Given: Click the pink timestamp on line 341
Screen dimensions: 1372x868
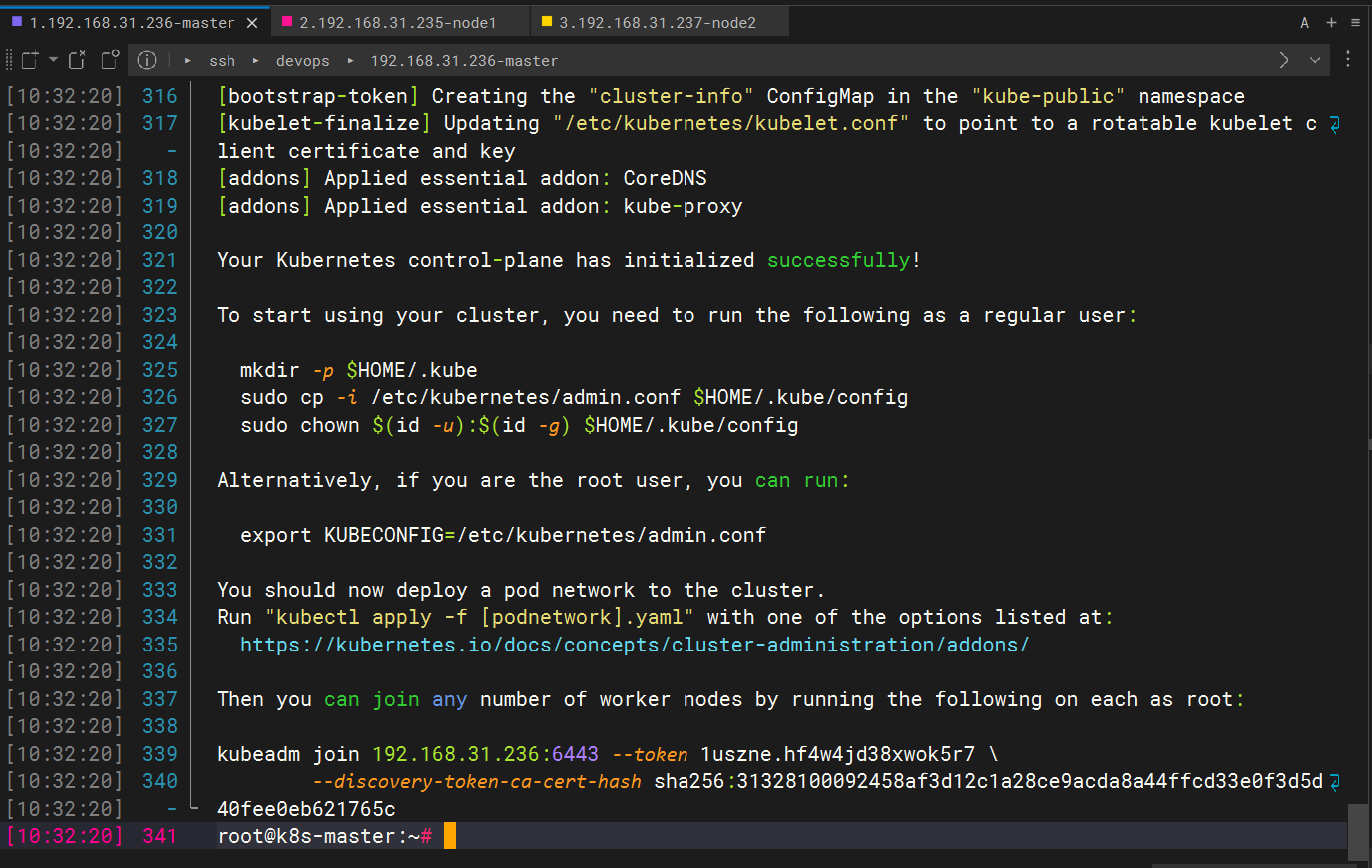Looking at the screenshot, I should pos(65,836).
